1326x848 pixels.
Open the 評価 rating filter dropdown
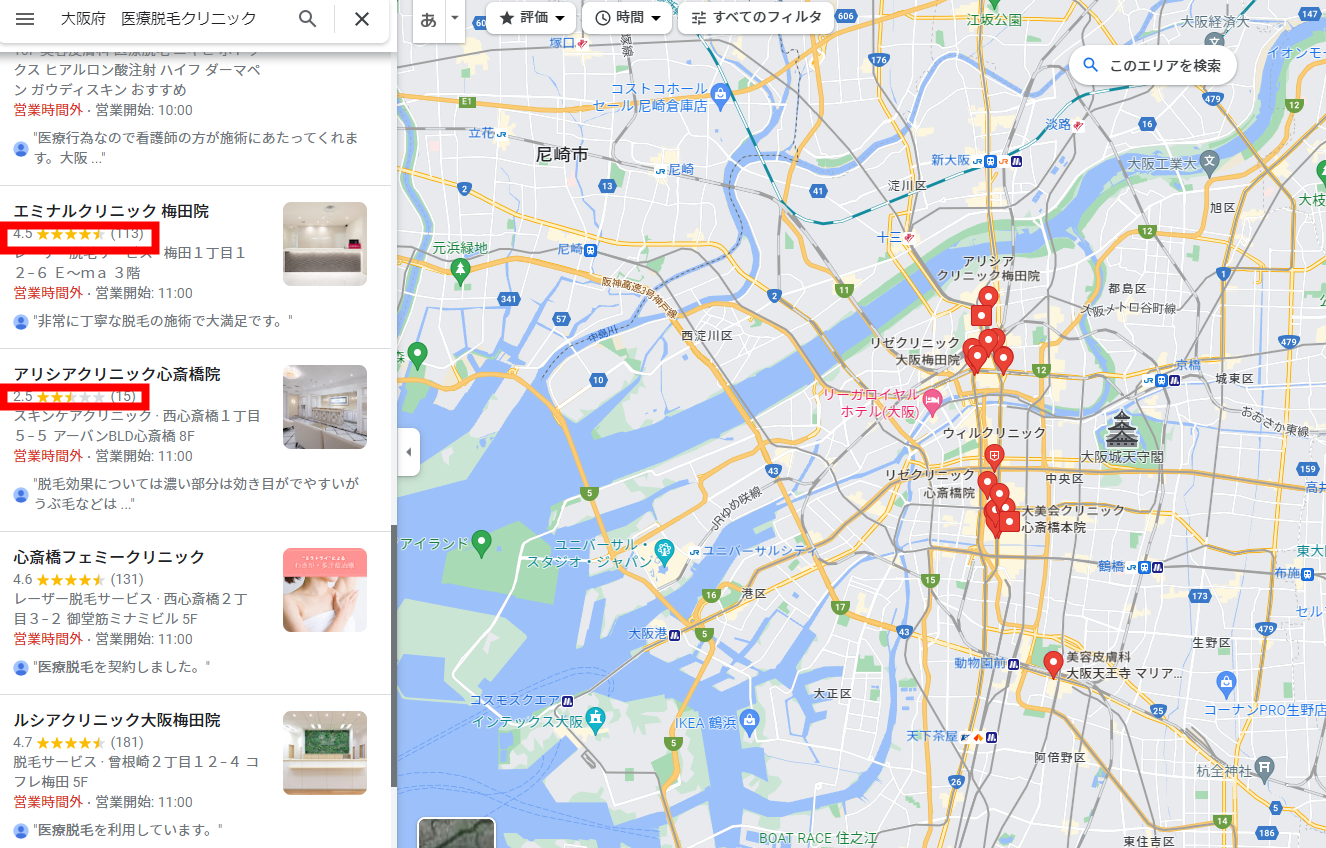[x=530, y=18]
